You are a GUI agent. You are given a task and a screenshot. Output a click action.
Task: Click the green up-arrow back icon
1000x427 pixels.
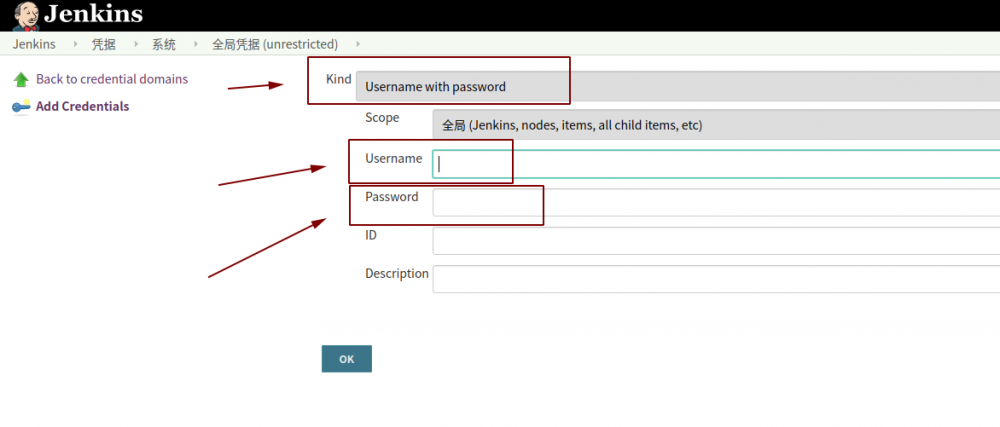click(x=21, y=79)
